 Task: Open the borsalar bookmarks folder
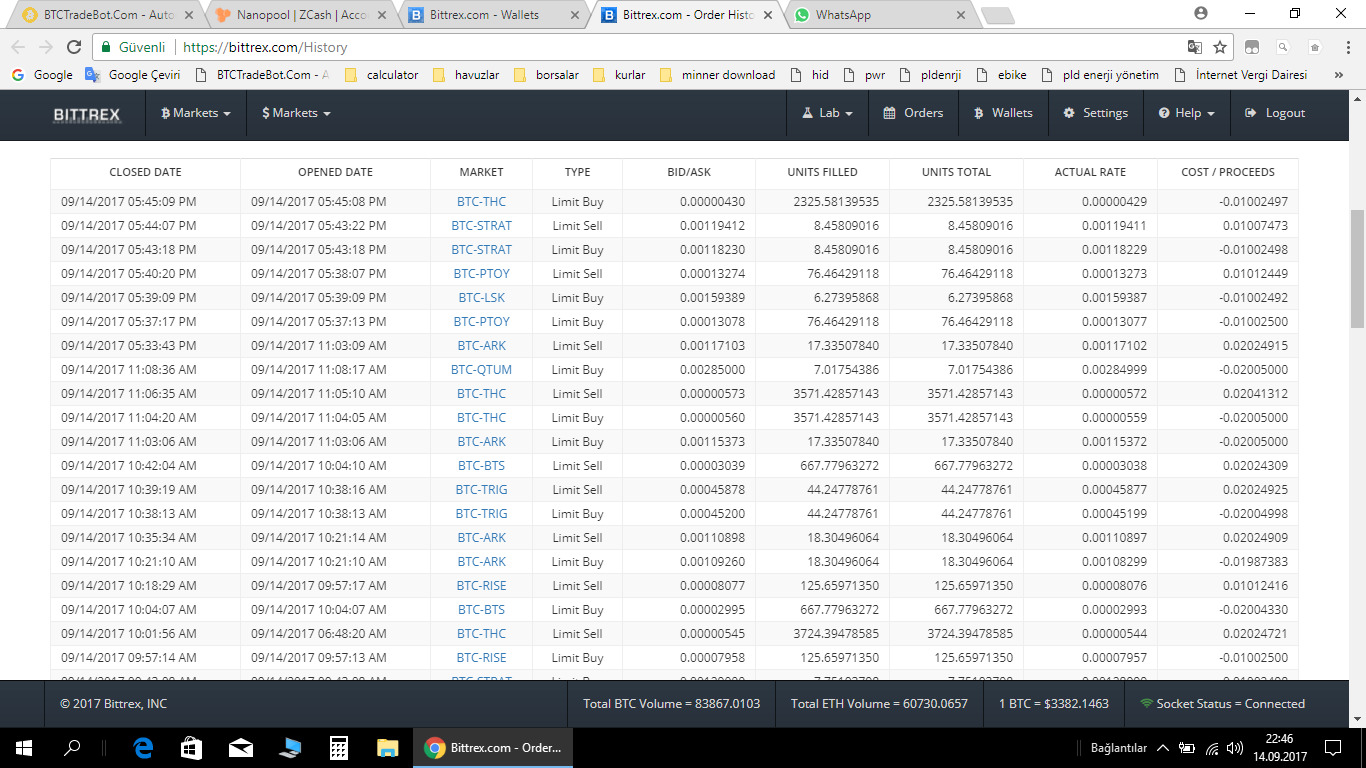(546, 75)
